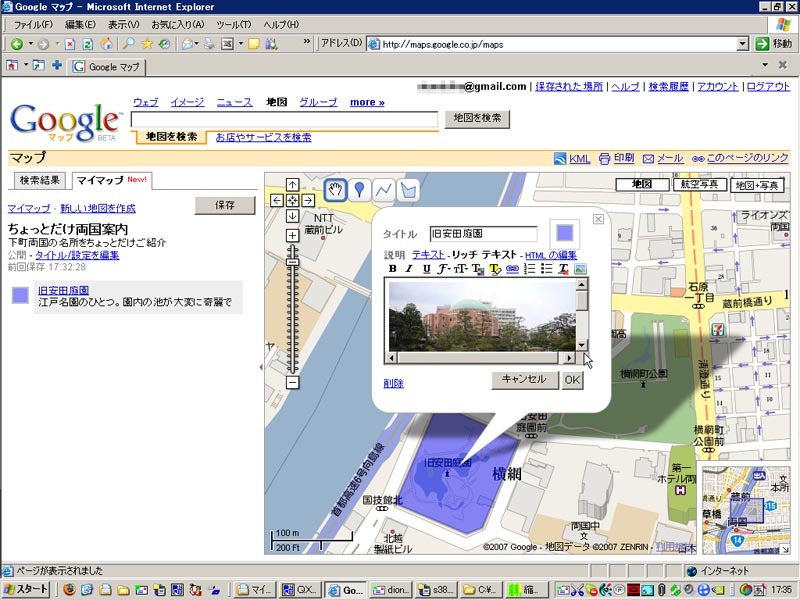Open 編集 menu

click(80, 24)
